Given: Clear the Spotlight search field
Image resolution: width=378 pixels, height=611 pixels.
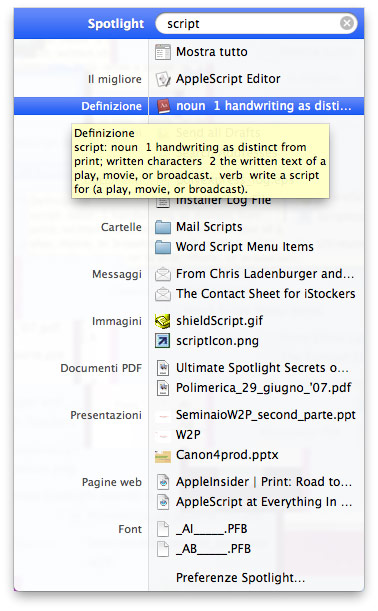Looking at the screenshot, I should 347,23.
